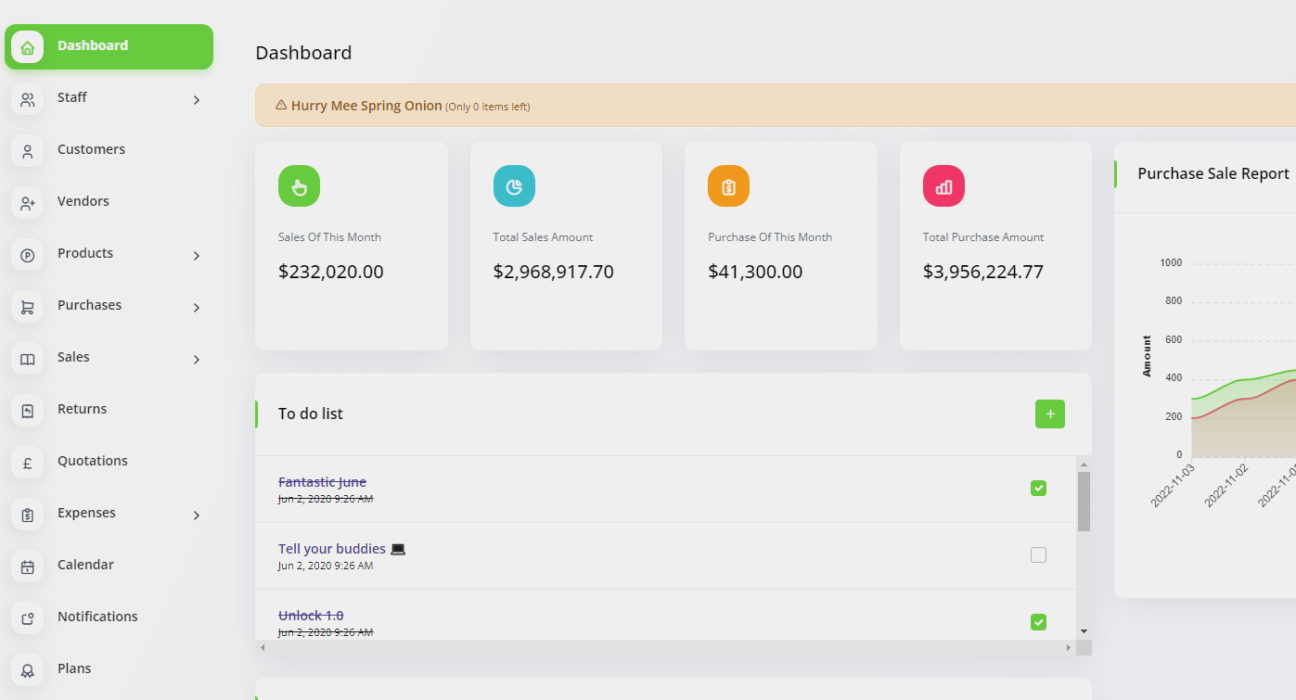
Task: Click the Returns icon in sidebar
Action: click(27, 410)
